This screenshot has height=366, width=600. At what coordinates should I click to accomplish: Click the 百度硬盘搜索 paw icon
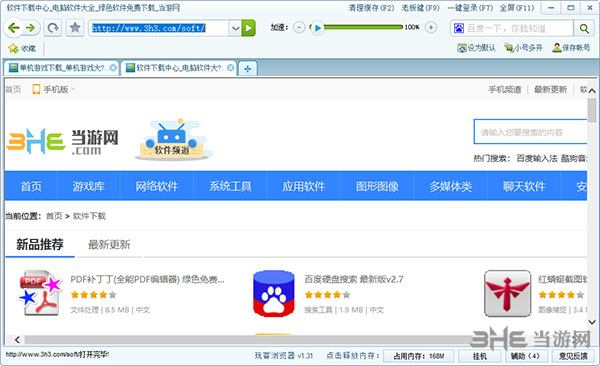274,293
